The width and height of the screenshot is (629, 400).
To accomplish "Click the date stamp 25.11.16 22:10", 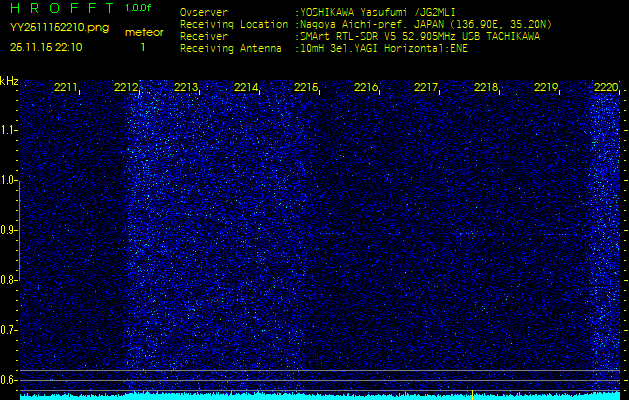I will pyautogui.click(x=46, y=47).
